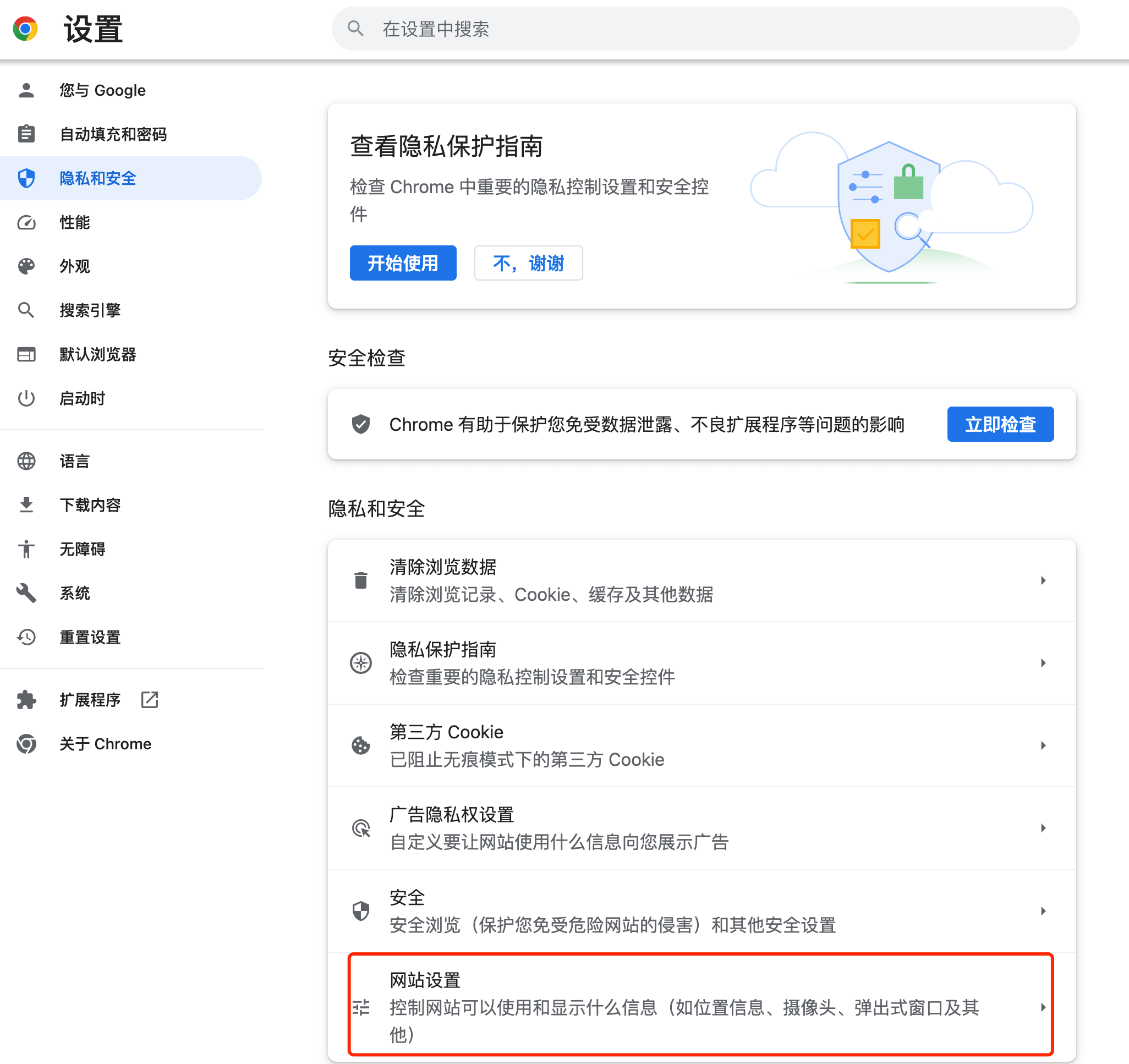
Task: Open 搜索引擎 settings
Action: point(130,310)
